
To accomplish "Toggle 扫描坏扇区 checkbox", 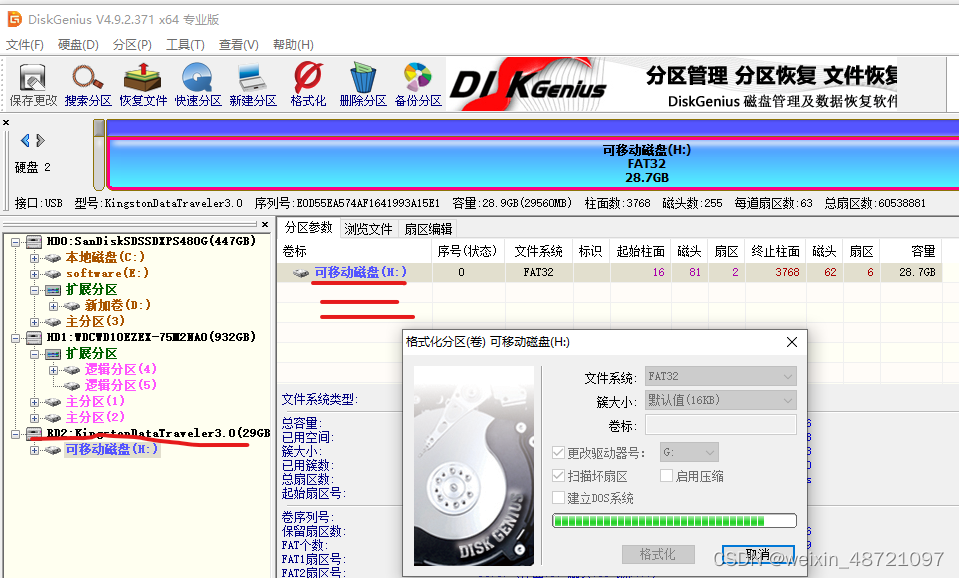I will pyautogui.click(x=558, y=475).
